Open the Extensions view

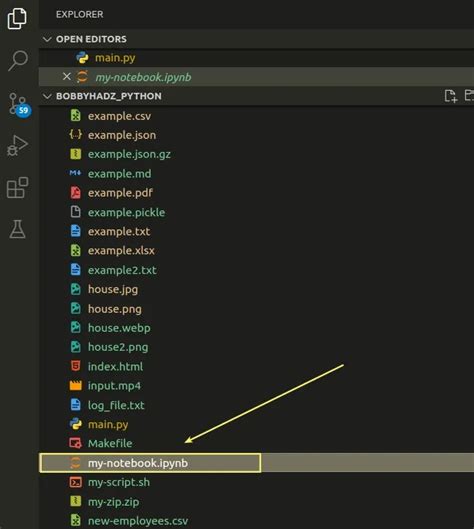point(17,188)
